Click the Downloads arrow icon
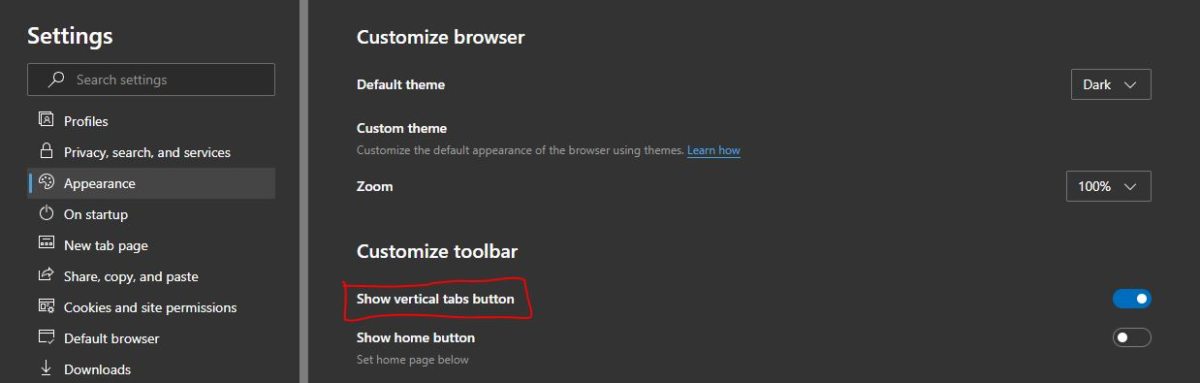This screenshot has height=383, width=1200. [x=46, y=368]
